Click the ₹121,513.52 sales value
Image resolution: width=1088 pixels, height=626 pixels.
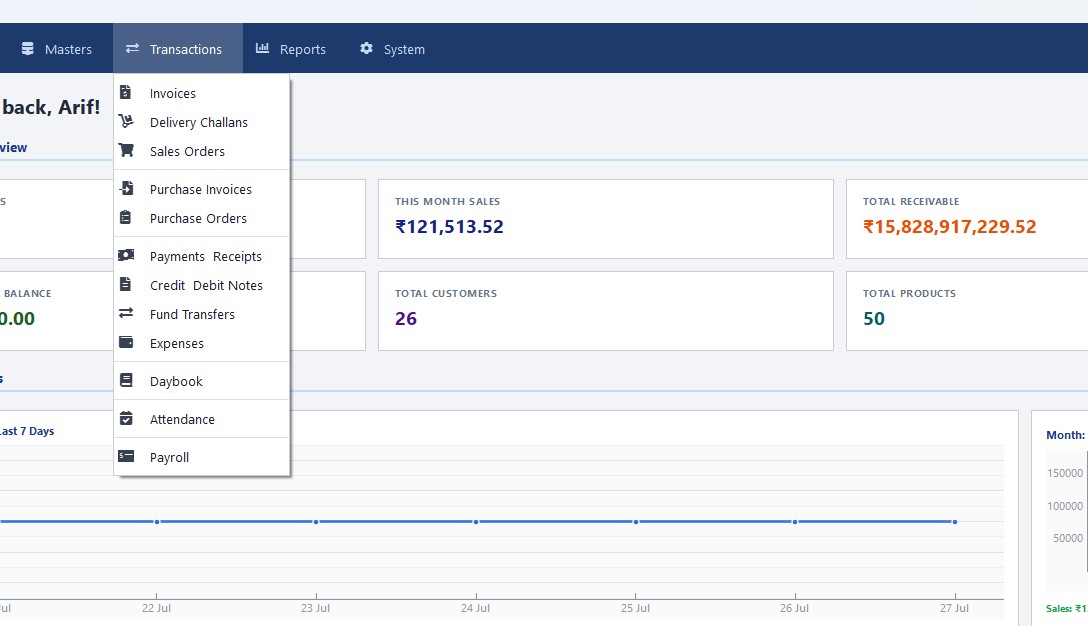click(450, 227)
